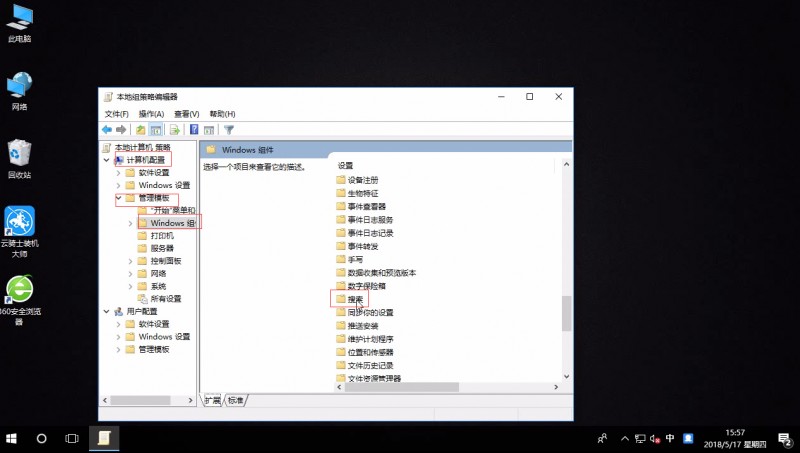Switch to the 扩展 tab
The height and width of the screenshot is (453, 800).
coord(213,400)
